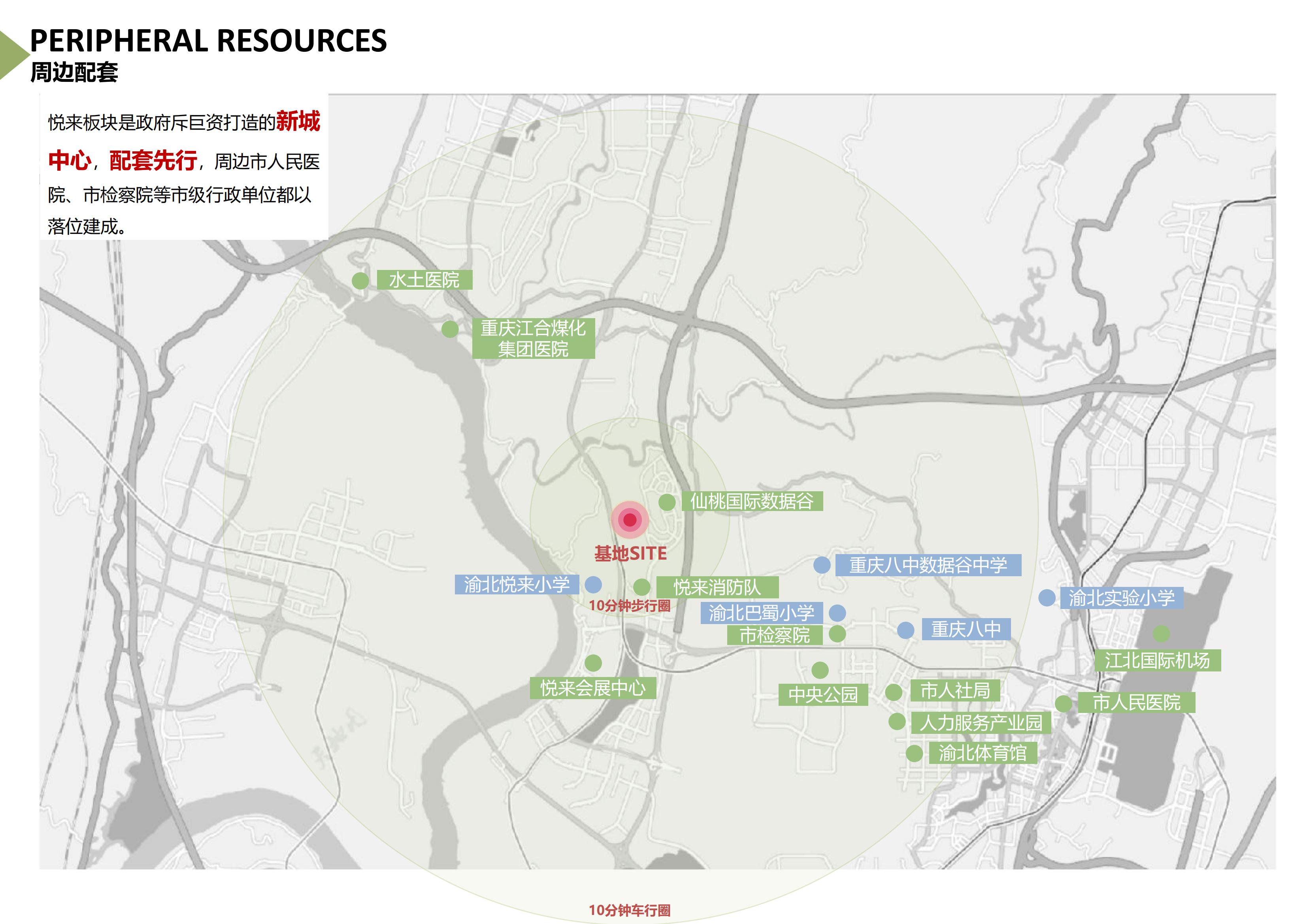Click the green triangle beside the title
Image resolution: width=1307 pixels, height=924 pixels.
point(14,55)
